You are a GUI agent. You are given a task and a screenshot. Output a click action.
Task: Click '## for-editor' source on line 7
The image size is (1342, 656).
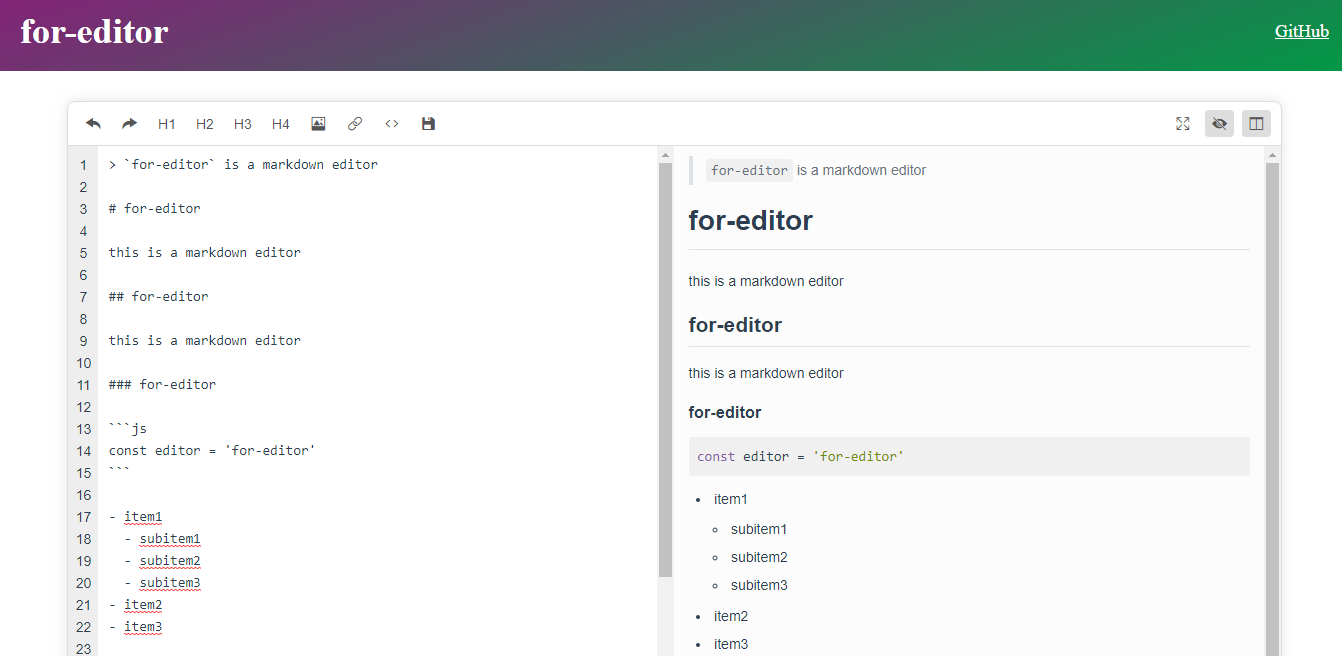tap(159, 297)
